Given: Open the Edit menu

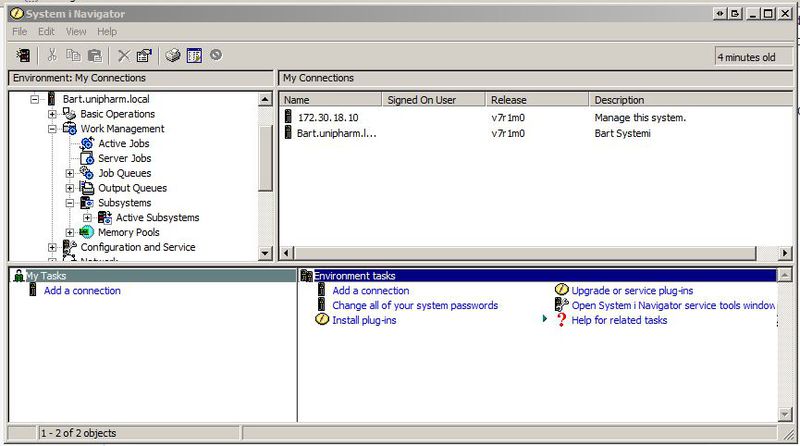Looking at the screenshot, I should [x=46, y=32].
